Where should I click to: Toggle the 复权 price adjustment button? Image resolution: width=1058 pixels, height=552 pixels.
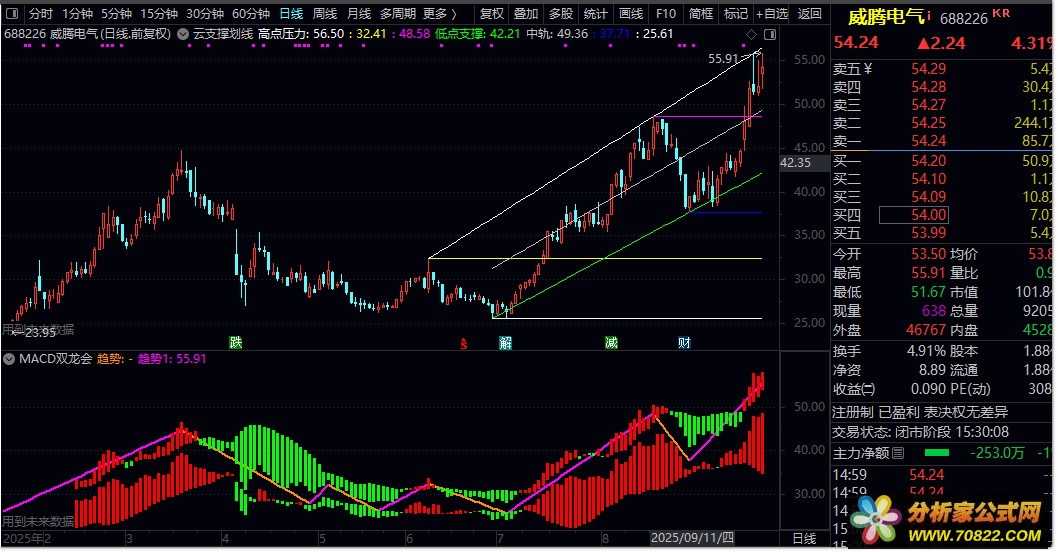(x=492, y=14)
